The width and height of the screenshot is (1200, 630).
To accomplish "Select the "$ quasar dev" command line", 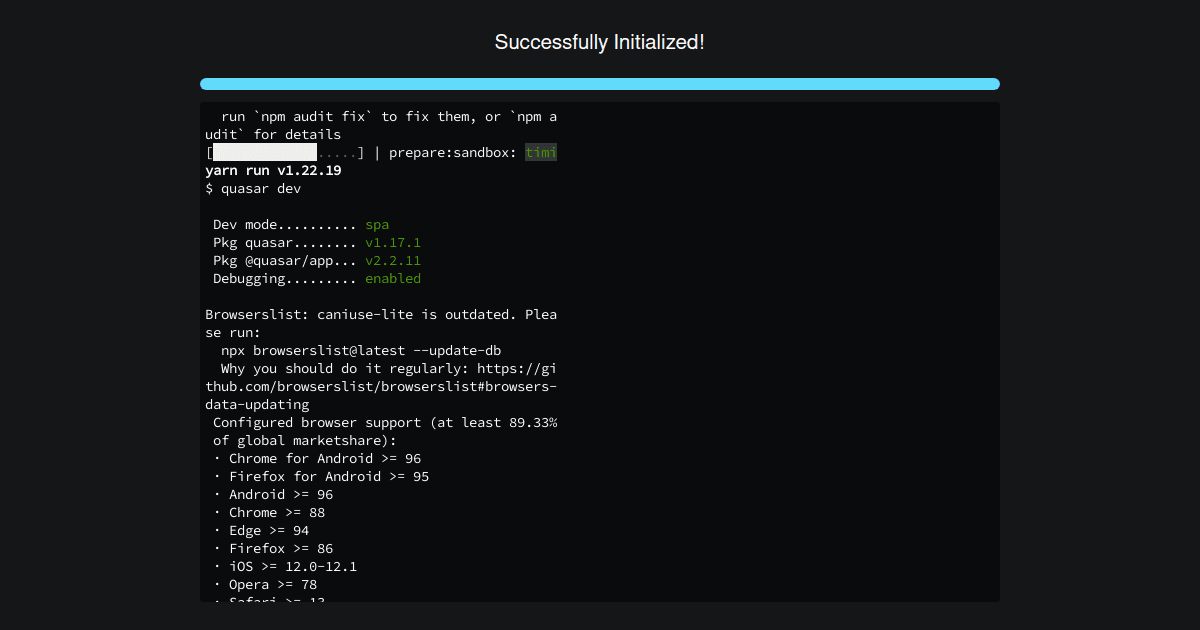I will click(253, 188).
